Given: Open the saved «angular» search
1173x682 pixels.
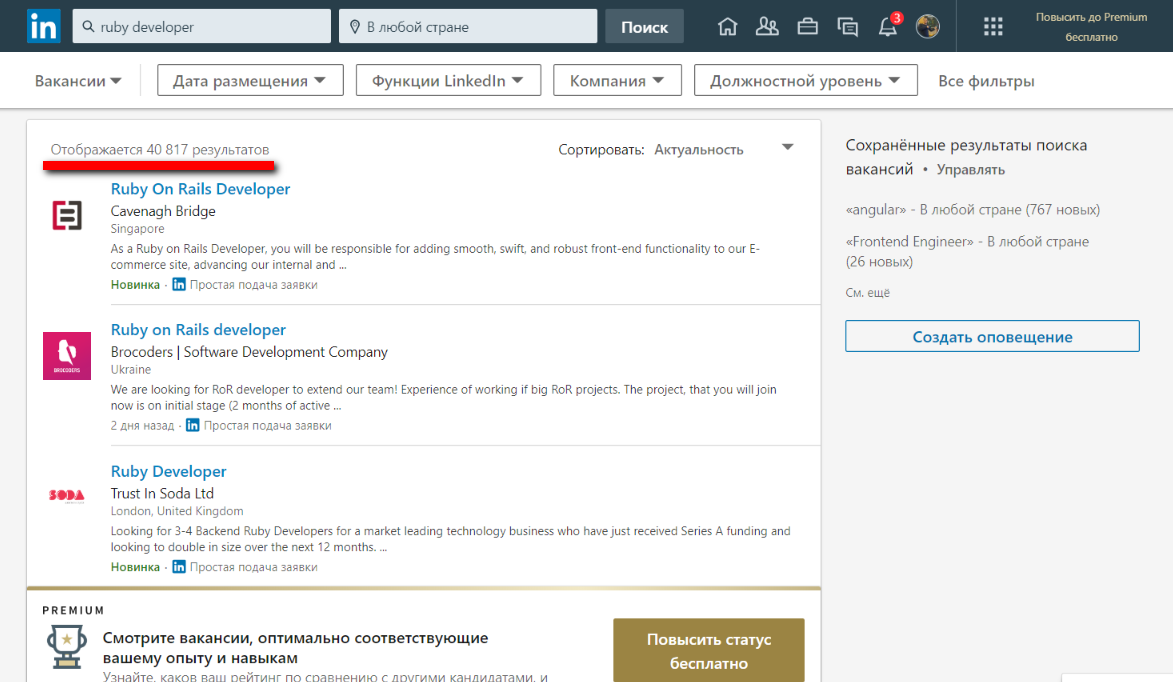Looking at the screenshot, I should (973, 209).
